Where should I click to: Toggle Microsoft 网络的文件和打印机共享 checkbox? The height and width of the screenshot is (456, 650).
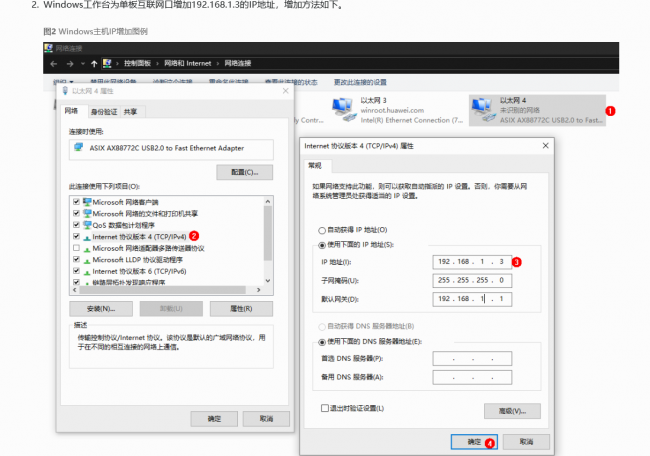click(76, 213)
